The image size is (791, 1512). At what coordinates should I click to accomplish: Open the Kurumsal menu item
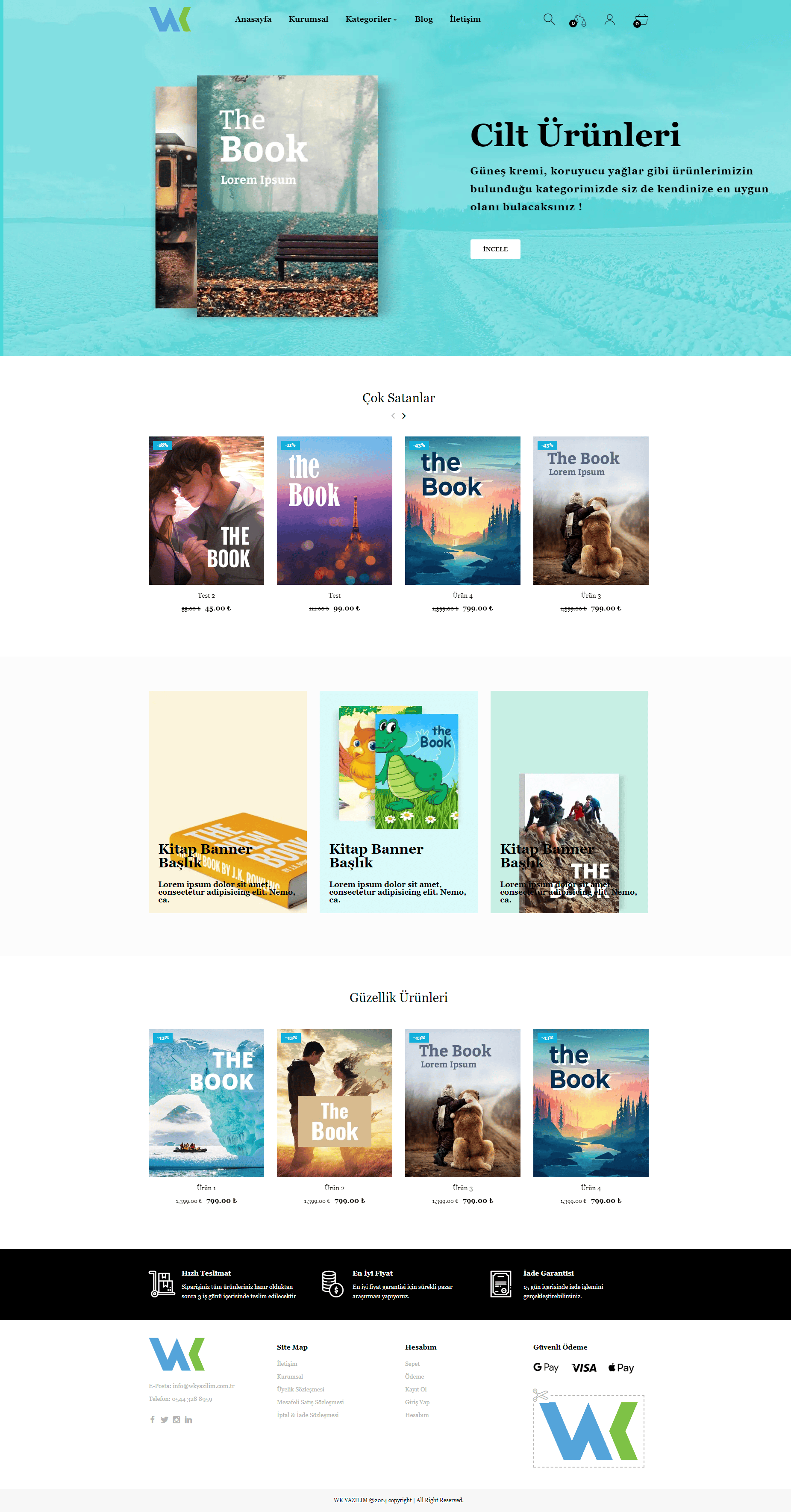point(308,19)
